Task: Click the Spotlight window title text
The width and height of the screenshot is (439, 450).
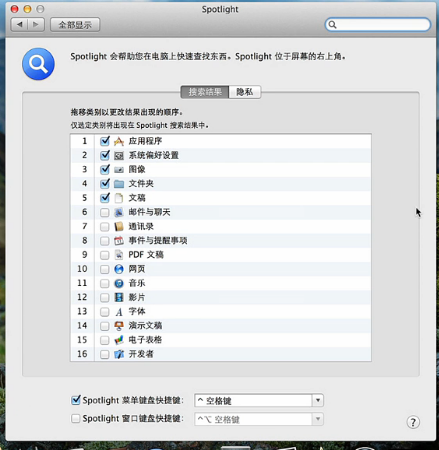Action: tap(220, 9)
